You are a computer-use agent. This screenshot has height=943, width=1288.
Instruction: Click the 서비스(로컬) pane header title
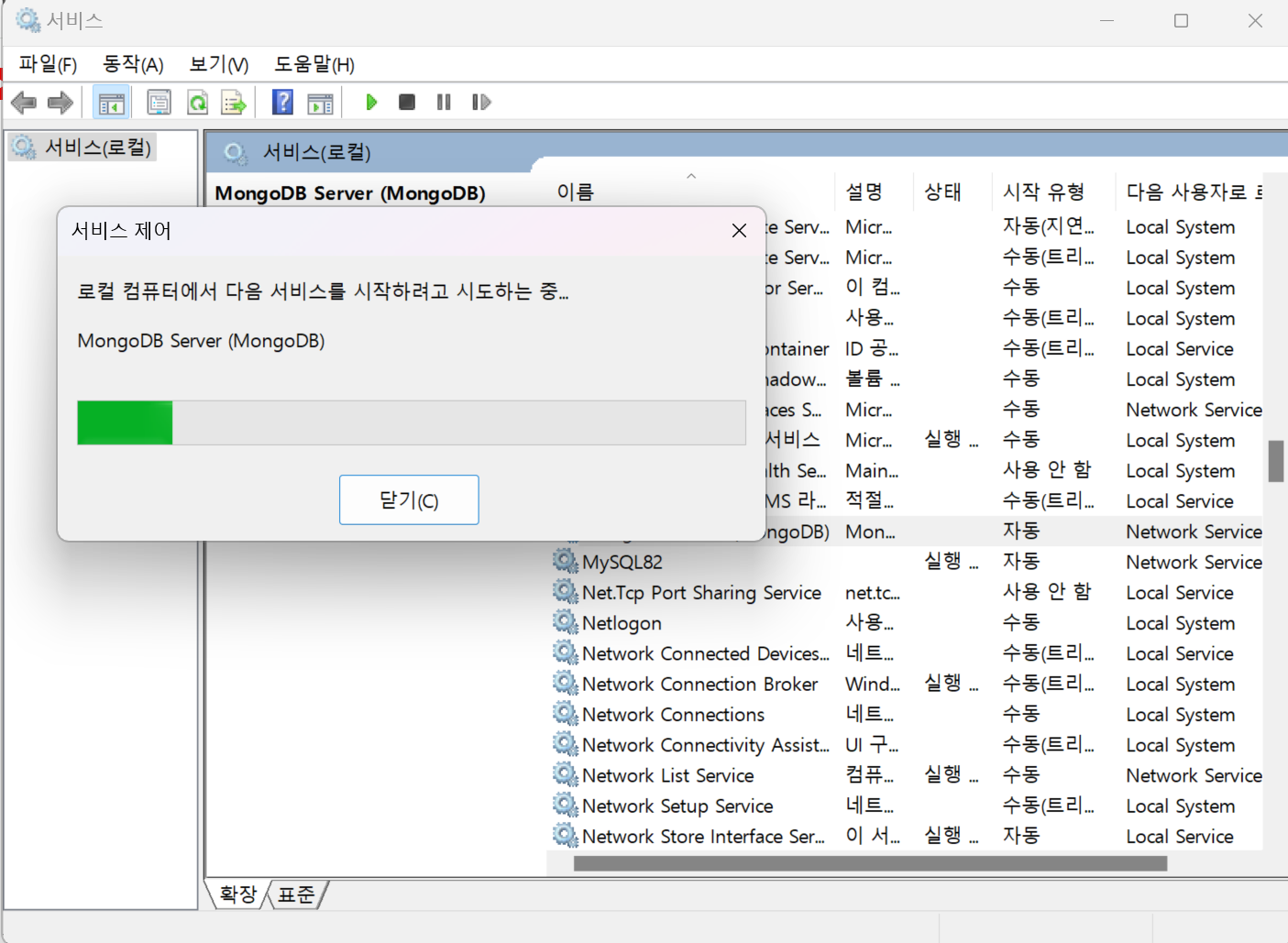tap(316, 152)
